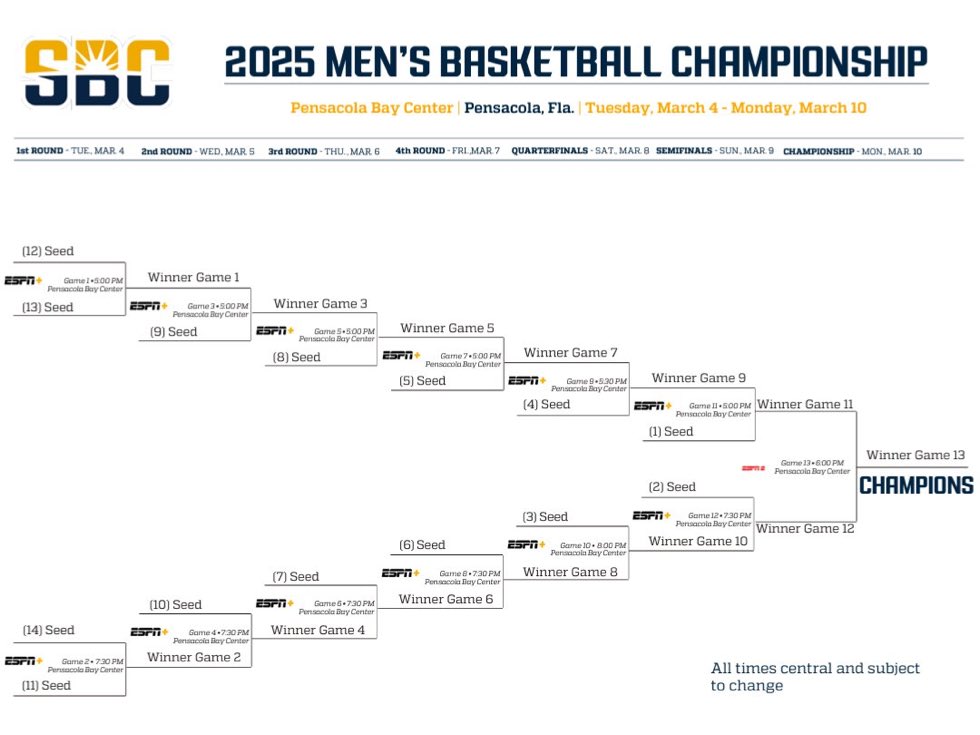Select the (14) Seed bracket slot
The image size is (980, 735).
click(x=49, y=631)
